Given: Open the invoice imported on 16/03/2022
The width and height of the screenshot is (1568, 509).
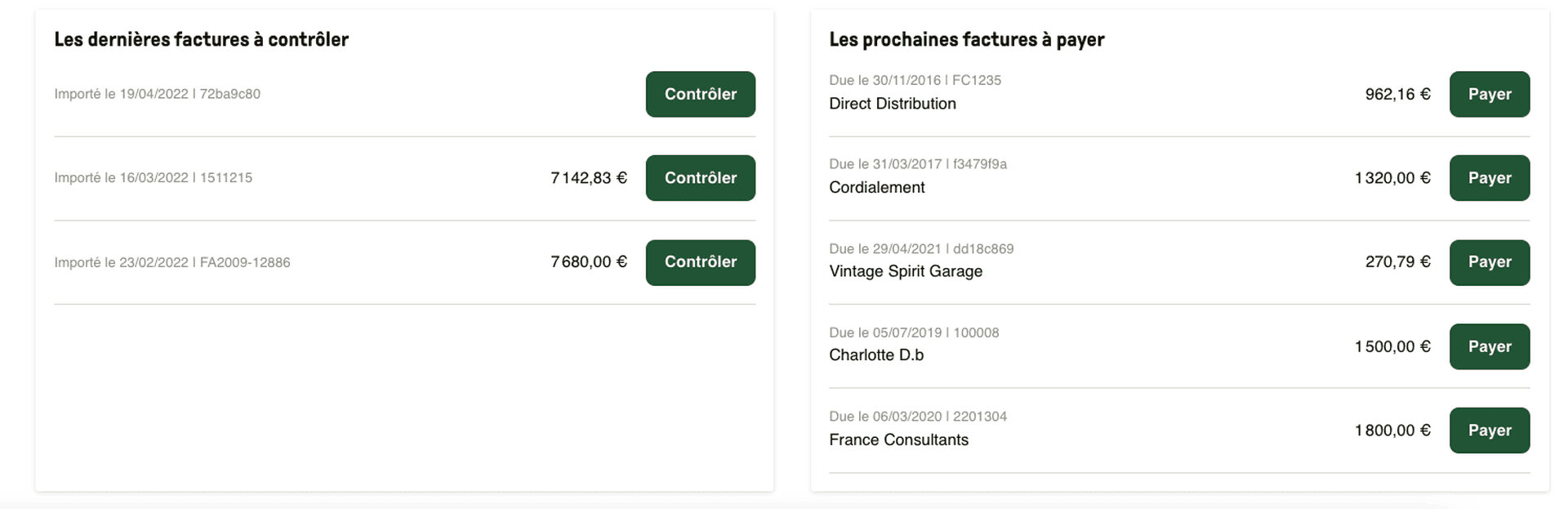Looking at the screenshot, I should pyautogui.click(x=154, y=177).
